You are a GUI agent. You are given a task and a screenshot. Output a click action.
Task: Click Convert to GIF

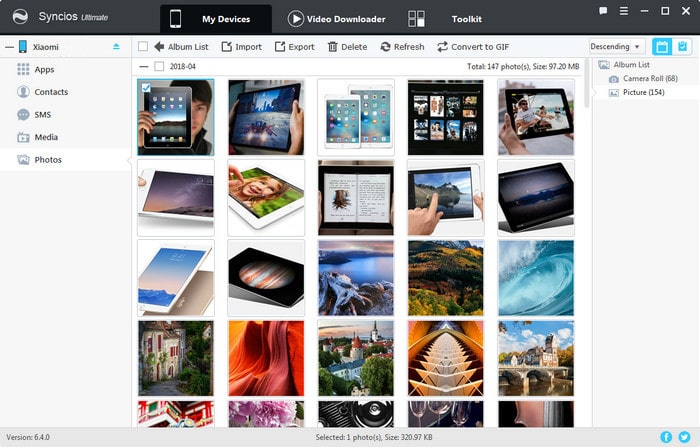(473, 46)
